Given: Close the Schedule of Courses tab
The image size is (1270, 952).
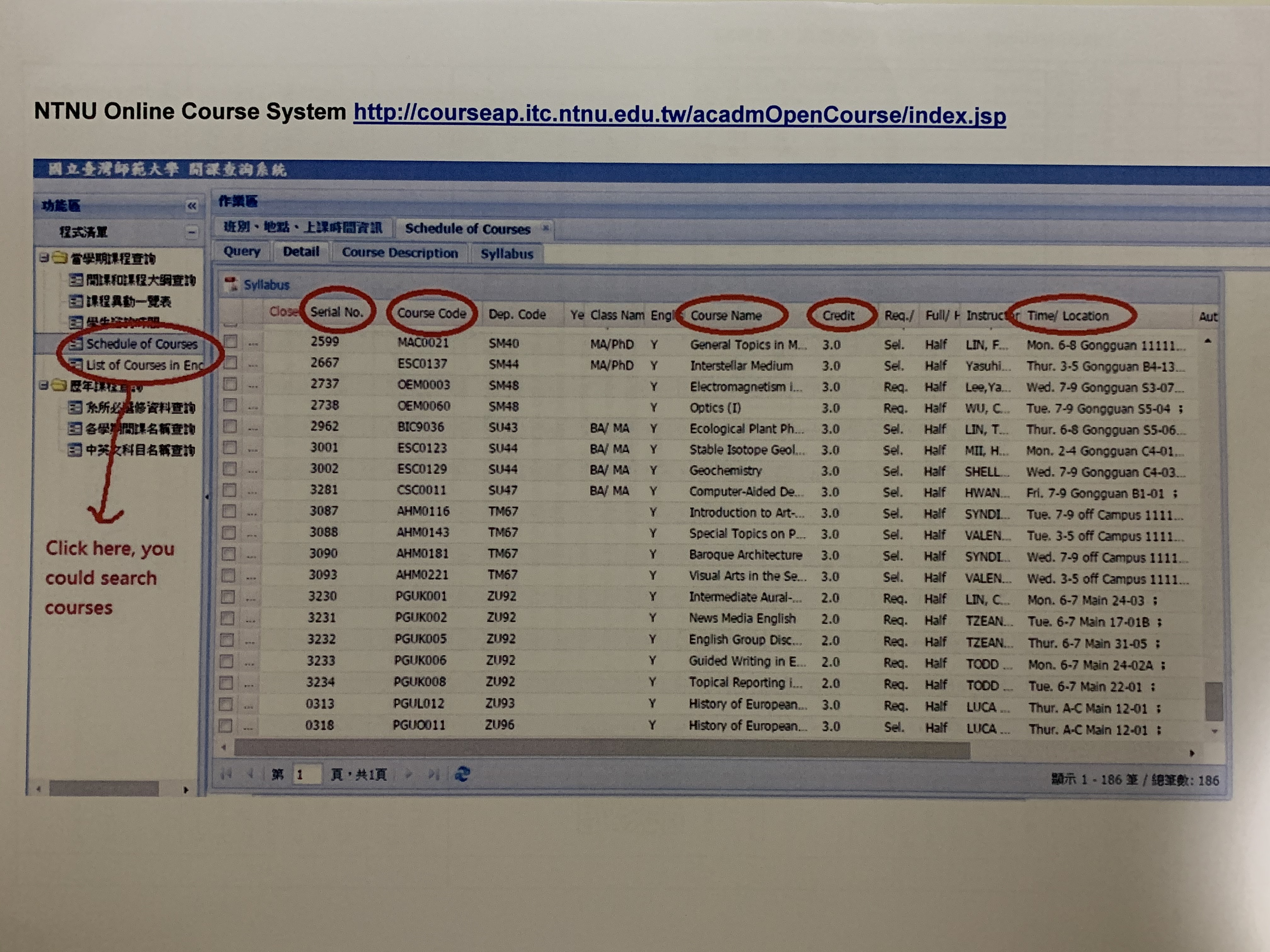Looking at the screenshot, I should [546, 228].
